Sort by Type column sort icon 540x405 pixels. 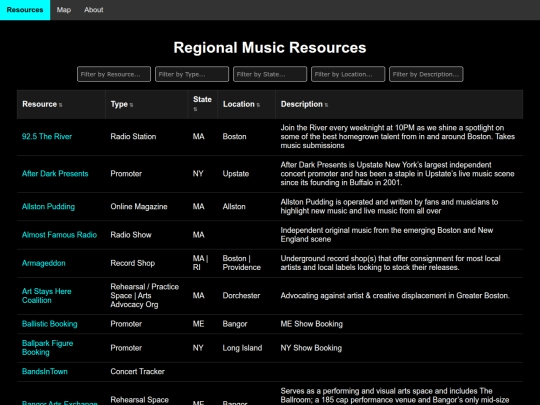point(131,105)
